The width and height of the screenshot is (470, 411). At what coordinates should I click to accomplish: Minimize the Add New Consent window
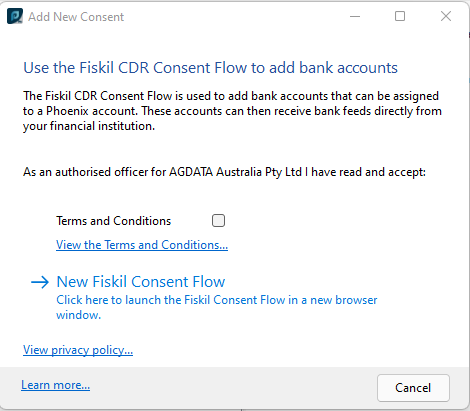click(x=355, y=16)
